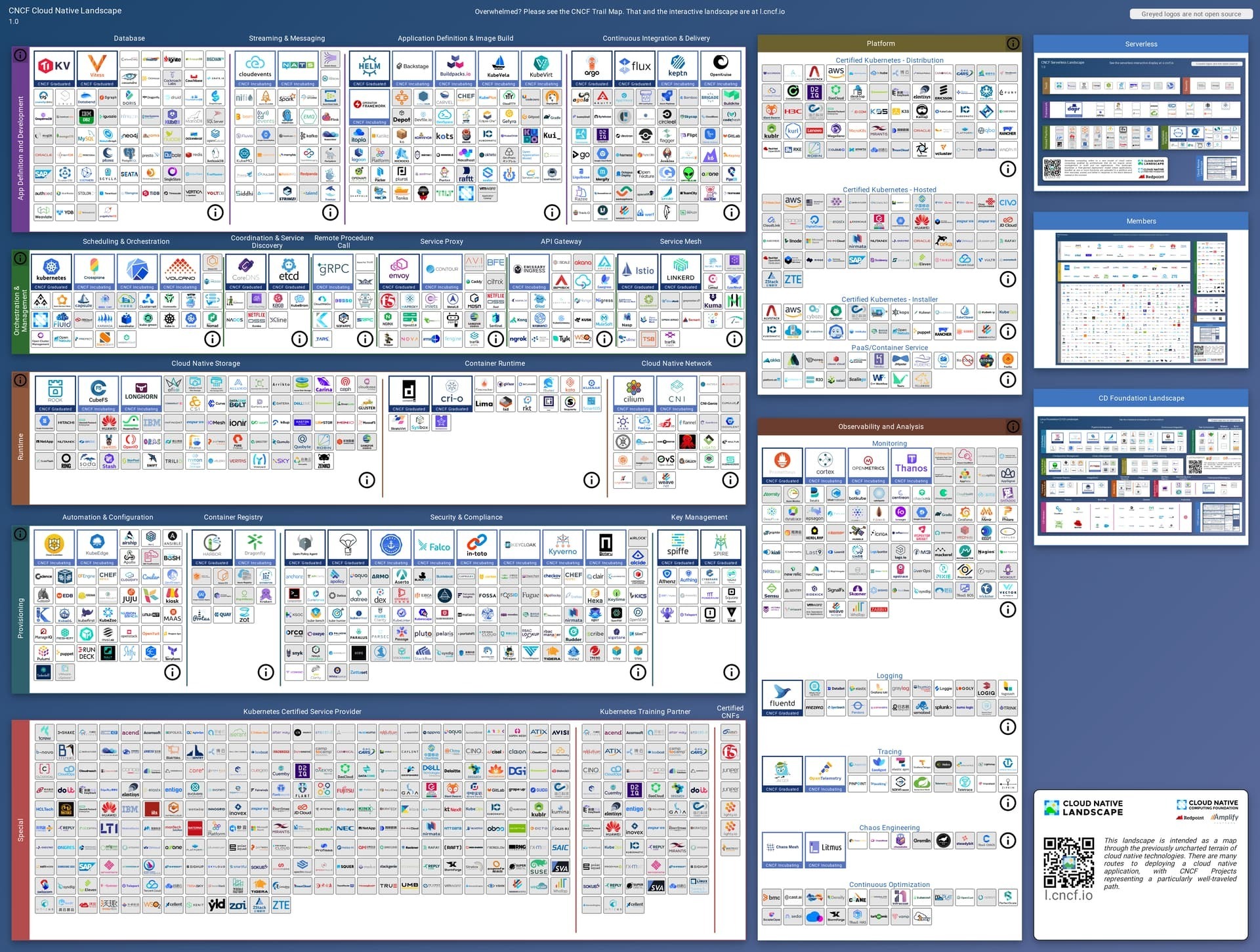Select the Falco security logo
Screen dimensions: 1260x952
tap(434, 548)
